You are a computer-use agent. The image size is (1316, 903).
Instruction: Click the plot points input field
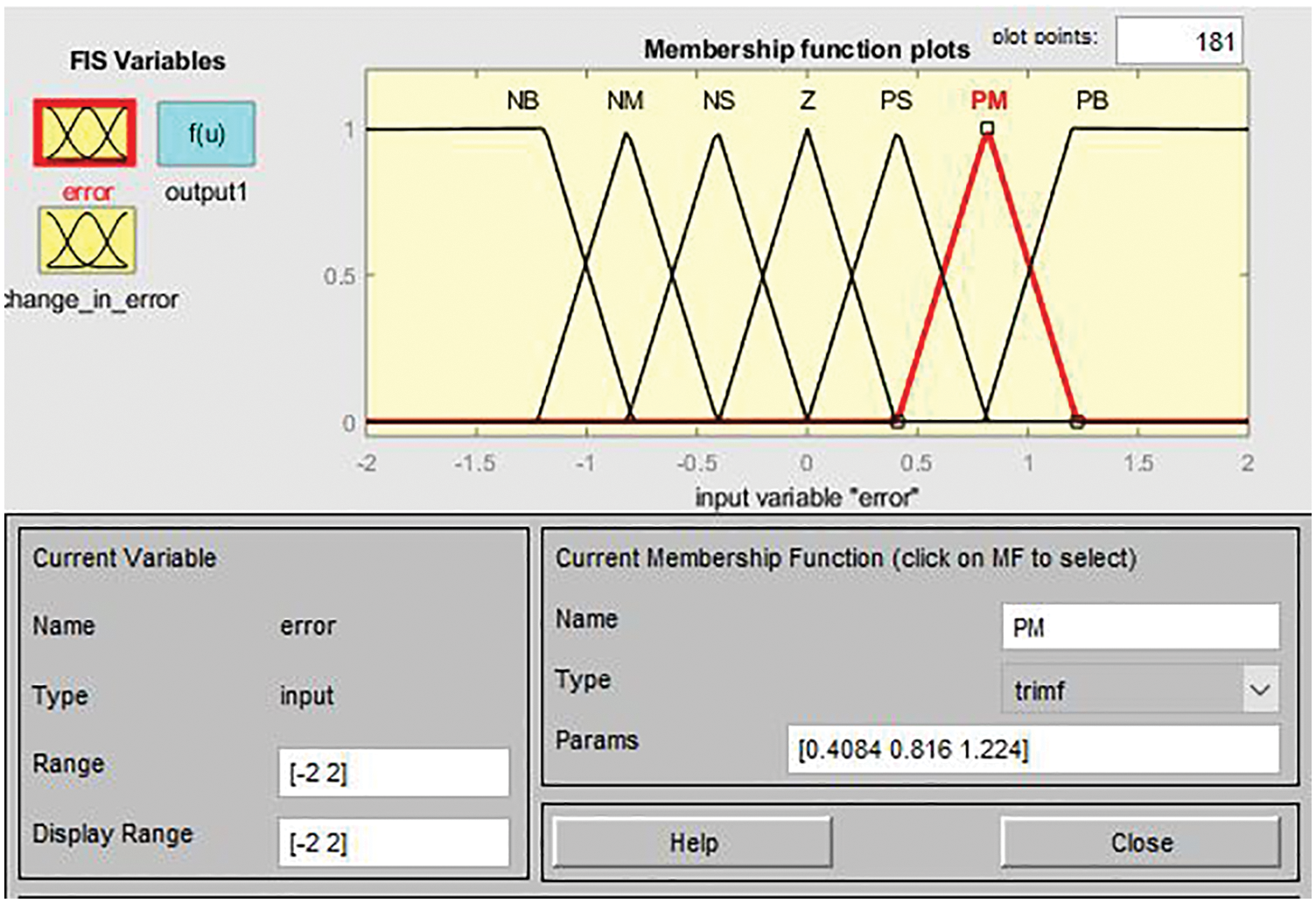(x=1178, y=41)
